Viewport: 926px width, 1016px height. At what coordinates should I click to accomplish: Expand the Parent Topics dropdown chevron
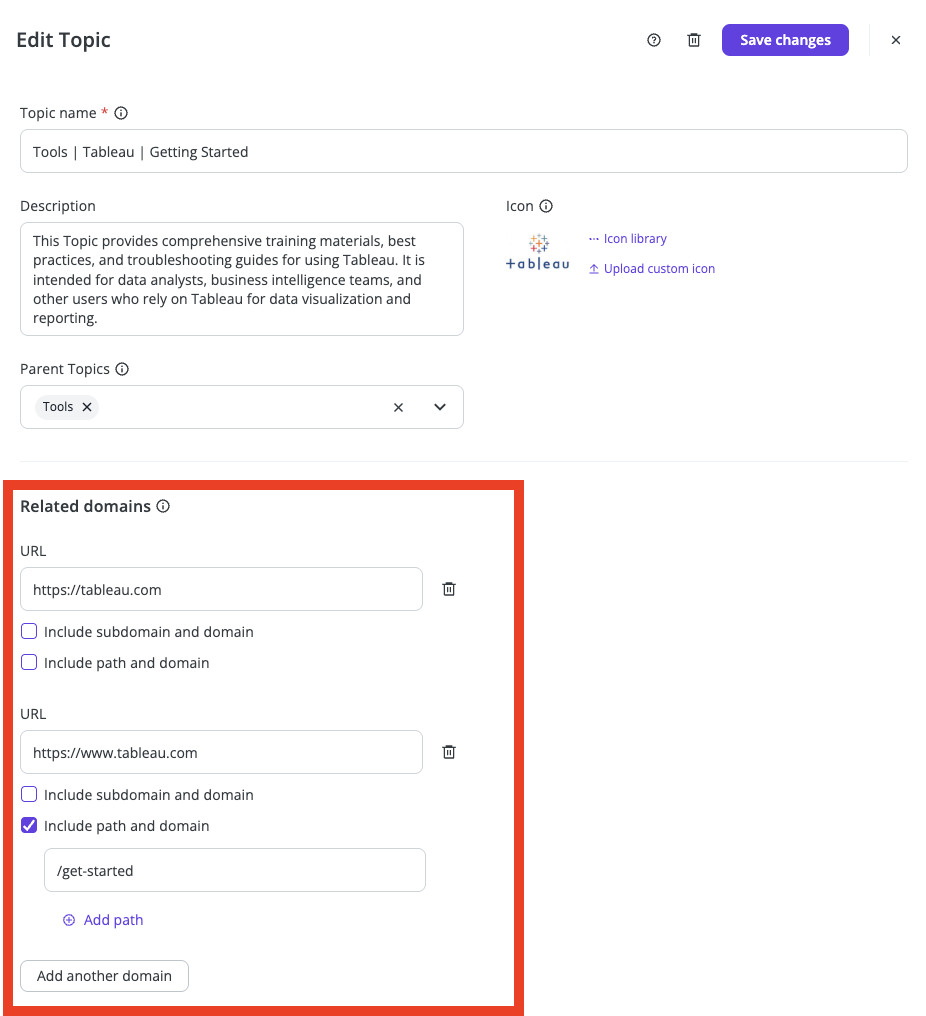coord(440,407)
